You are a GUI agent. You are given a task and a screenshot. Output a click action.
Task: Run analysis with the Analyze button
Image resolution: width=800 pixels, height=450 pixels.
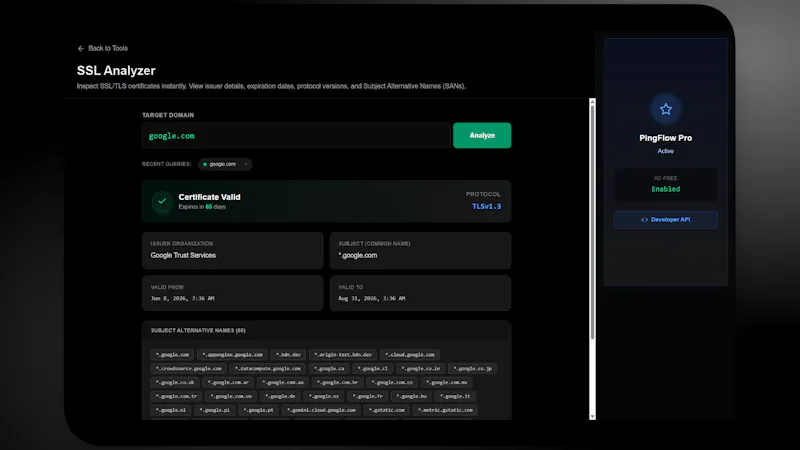click(482, 135)
